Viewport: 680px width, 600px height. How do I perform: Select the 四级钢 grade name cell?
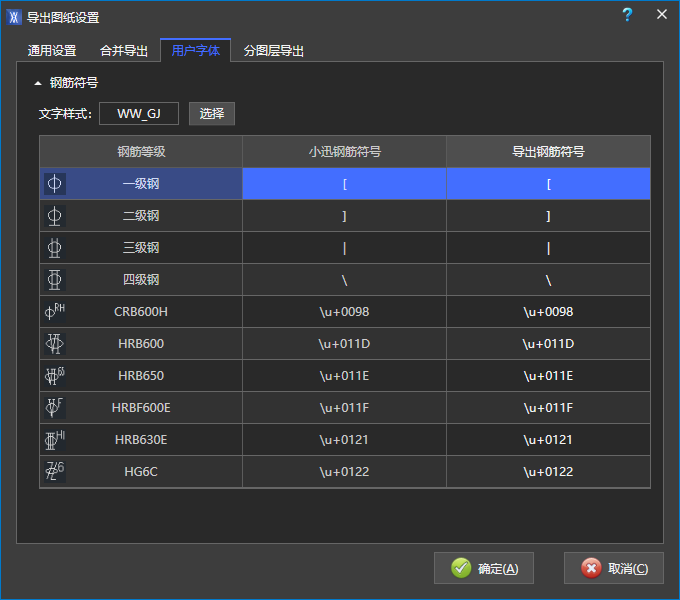click(141, 280)
